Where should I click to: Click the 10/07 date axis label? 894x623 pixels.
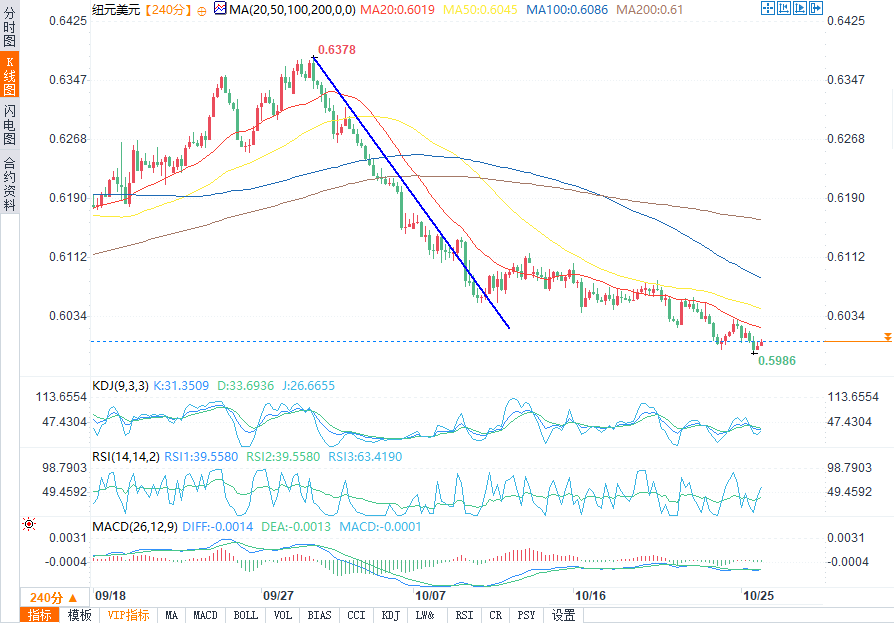pos(430,596)
